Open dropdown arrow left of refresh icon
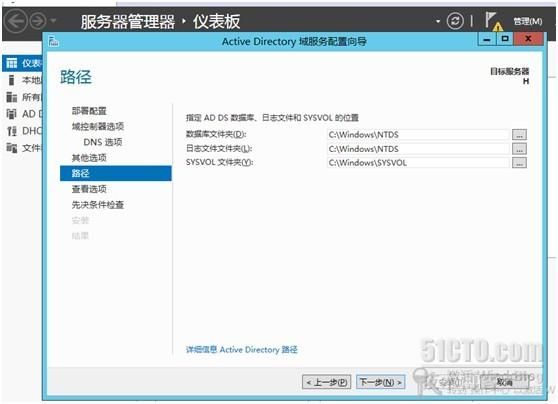Image resolution: width=558 pixels, height=404 pixels. (438, 21)
